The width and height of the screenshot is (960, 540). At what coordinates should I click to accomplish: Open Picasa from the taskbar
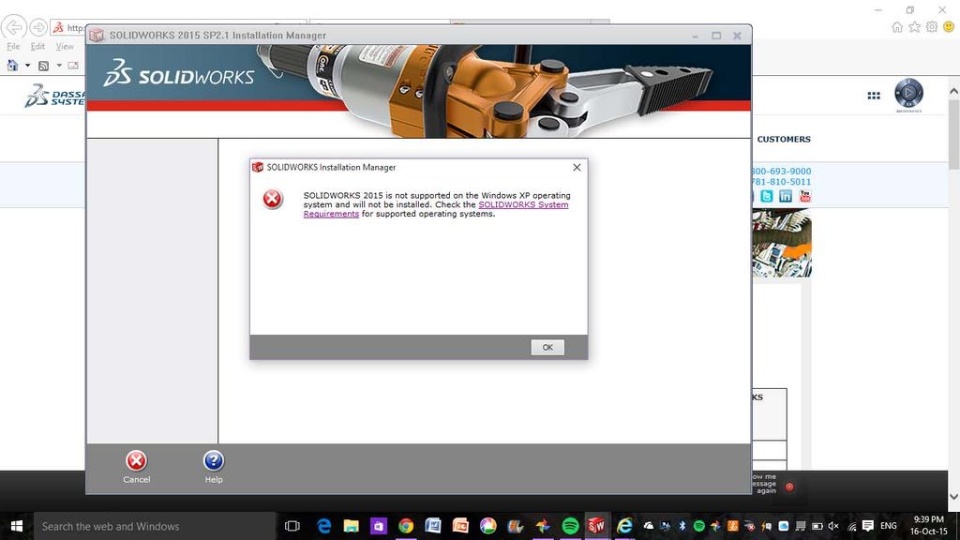[488, 526]
